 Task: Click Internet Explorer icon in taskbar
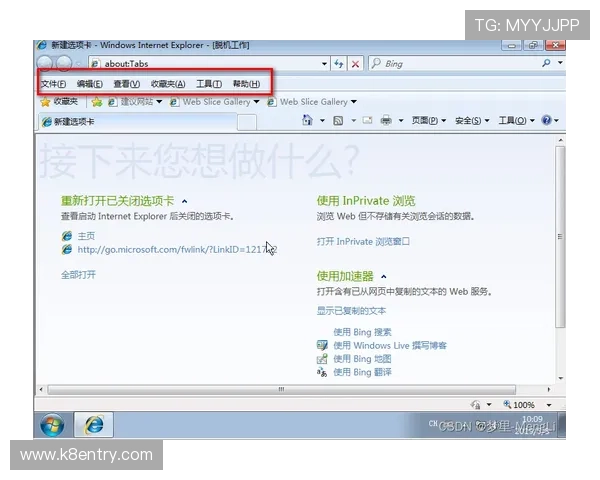tap(94, 424)
